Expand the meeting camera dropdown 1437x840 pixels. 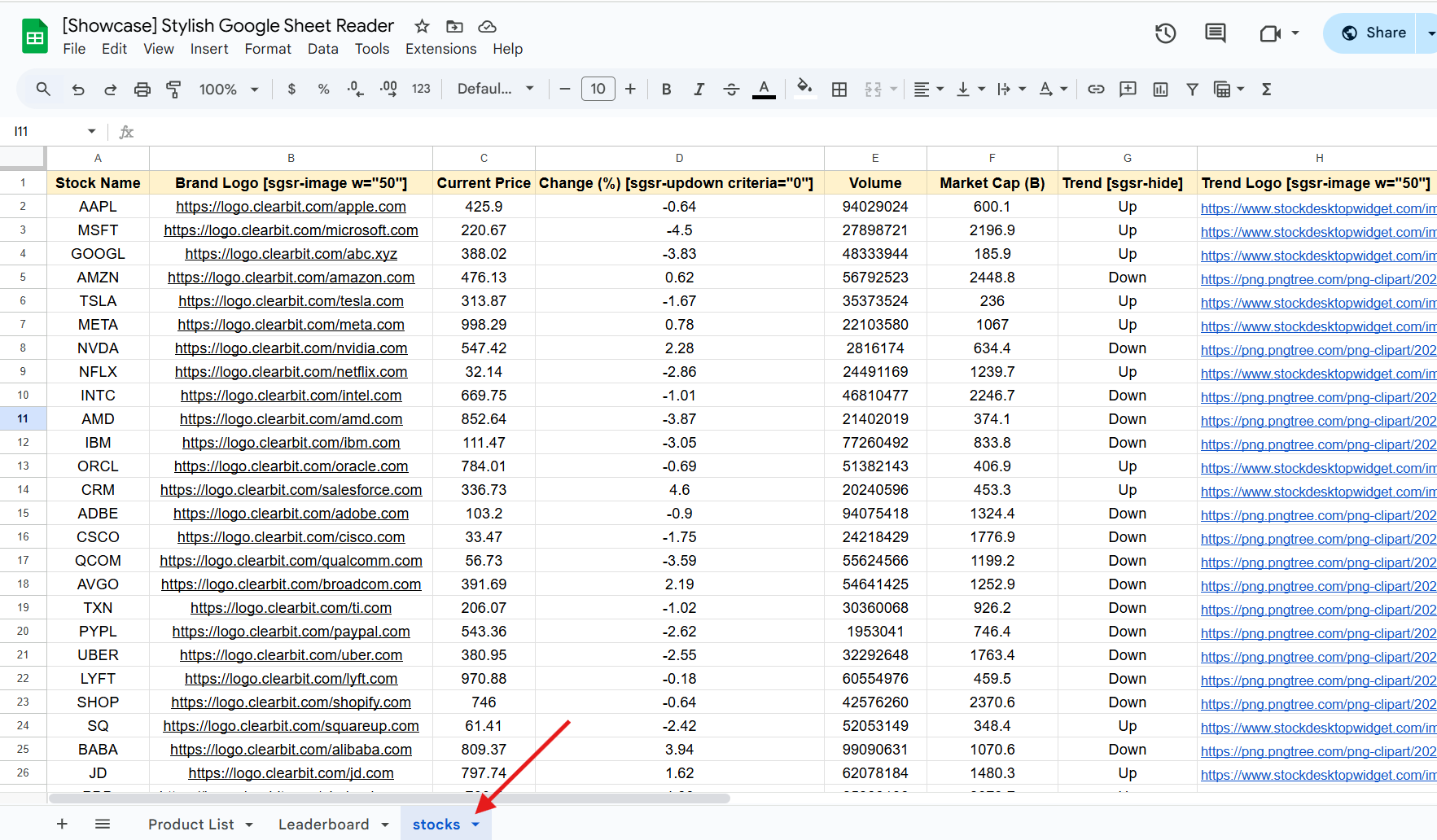click(x=1295, y=33)
